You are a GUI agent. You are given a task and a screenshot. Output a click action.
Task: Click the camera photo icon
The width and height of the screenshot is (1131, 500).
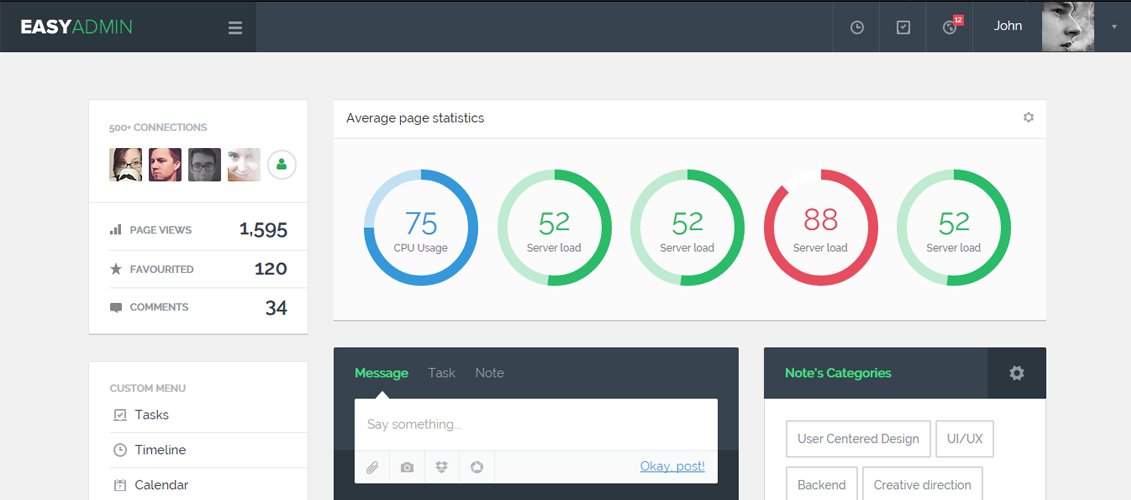[x=407, y=467]
